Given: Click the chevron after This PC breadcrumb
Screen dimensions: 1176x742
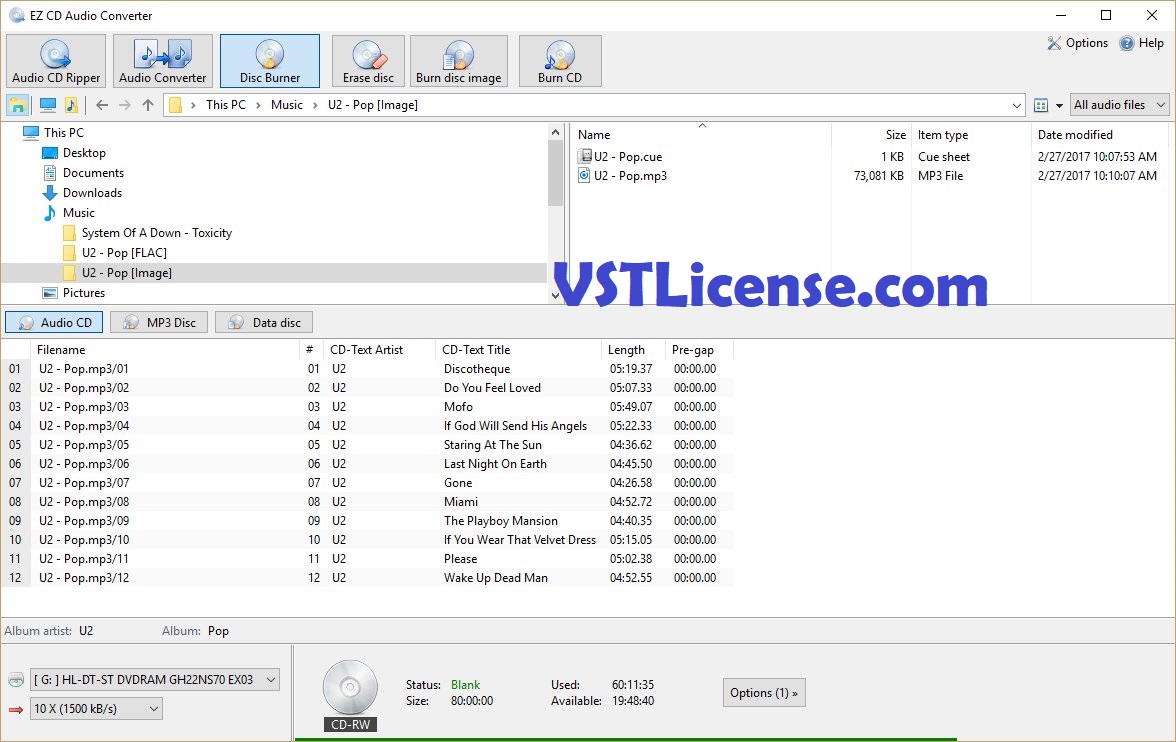Looking at the screenshot, I should 258,105.
